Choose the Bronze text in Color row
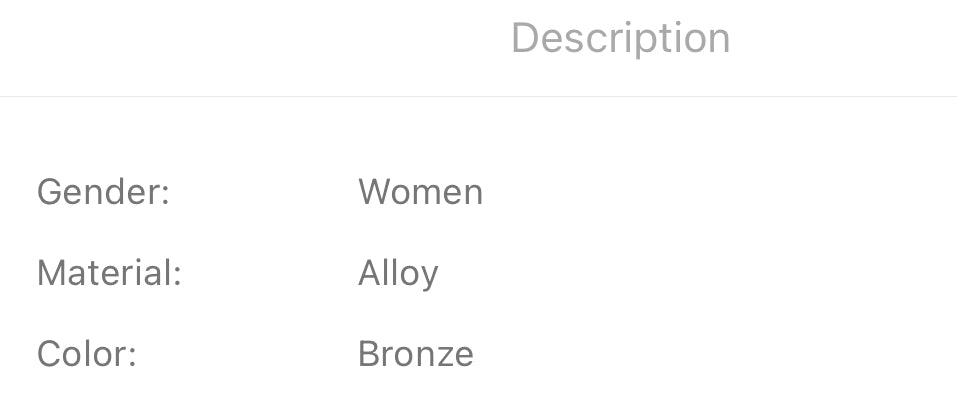The height and width of the screenshot is (402, 957). click(415, 354)
